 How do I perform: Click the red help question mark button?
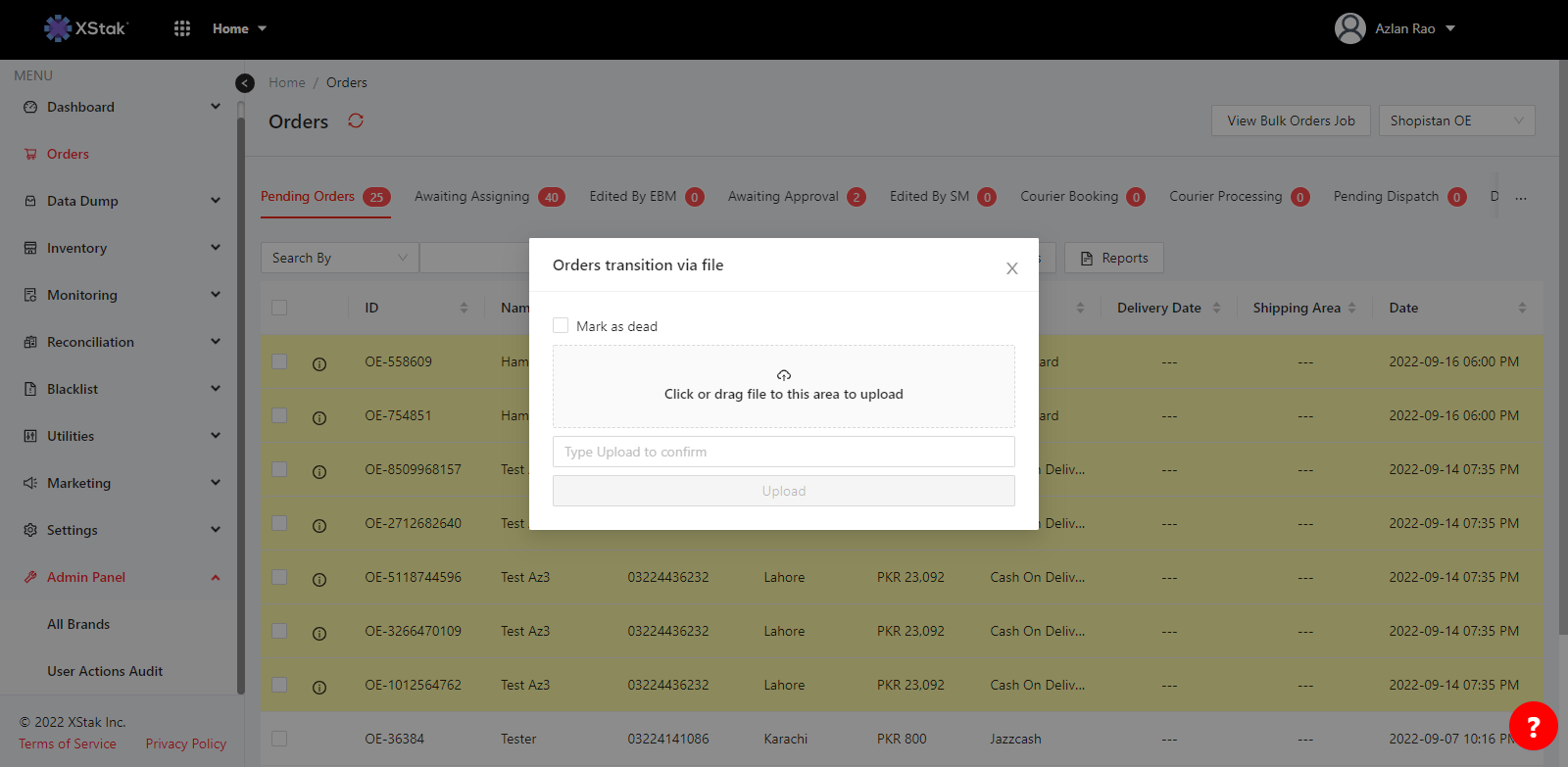(1533, 726)
